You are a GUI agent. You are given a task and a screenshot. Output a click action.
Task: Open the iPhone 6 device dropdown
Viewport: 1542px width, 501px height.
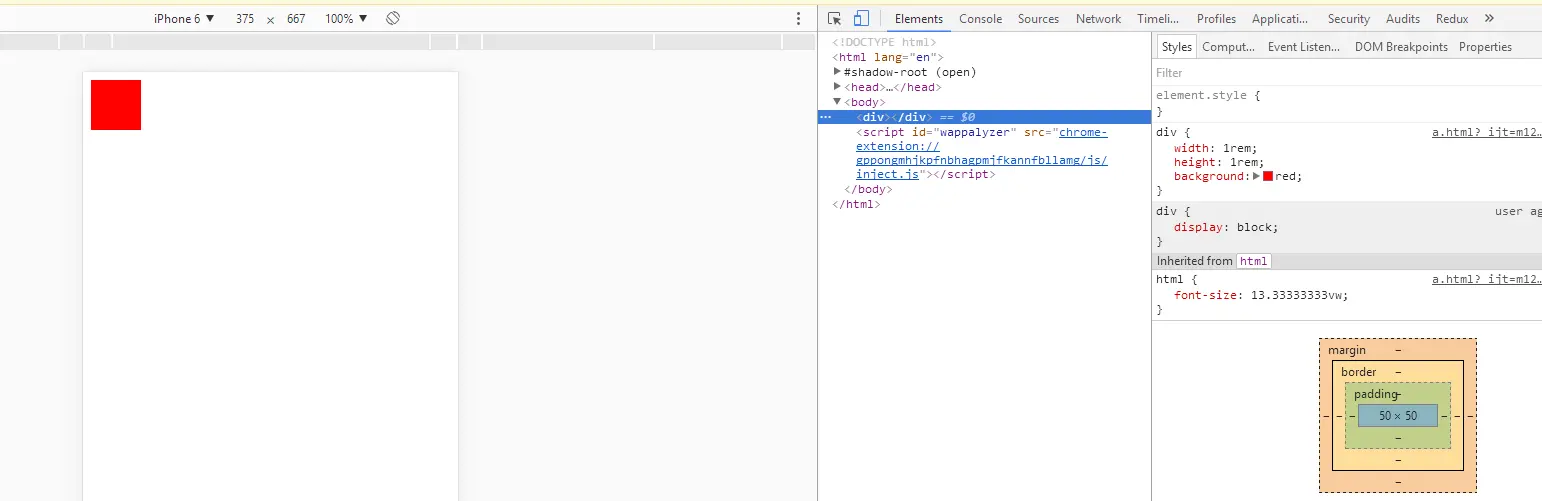184,18
